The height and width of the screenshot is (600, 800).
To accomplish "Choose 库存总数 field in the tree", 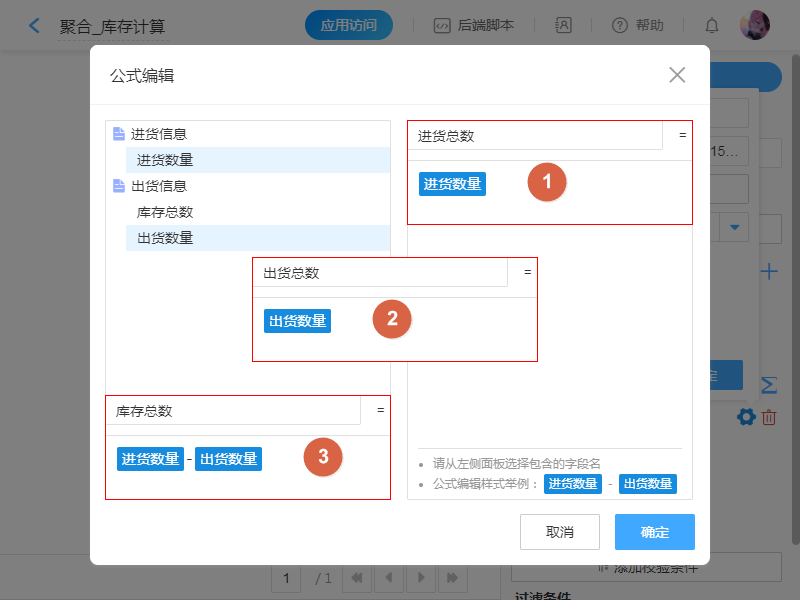I will [165, 212].
